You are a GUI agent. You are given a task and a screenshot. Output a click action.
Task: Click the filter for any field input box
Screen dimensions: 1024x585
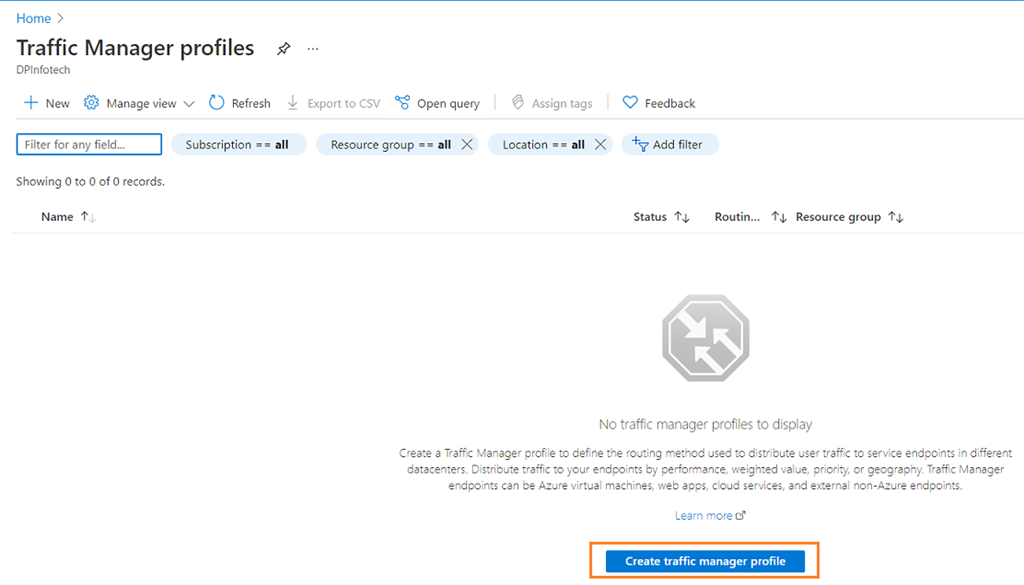[88, 144]
